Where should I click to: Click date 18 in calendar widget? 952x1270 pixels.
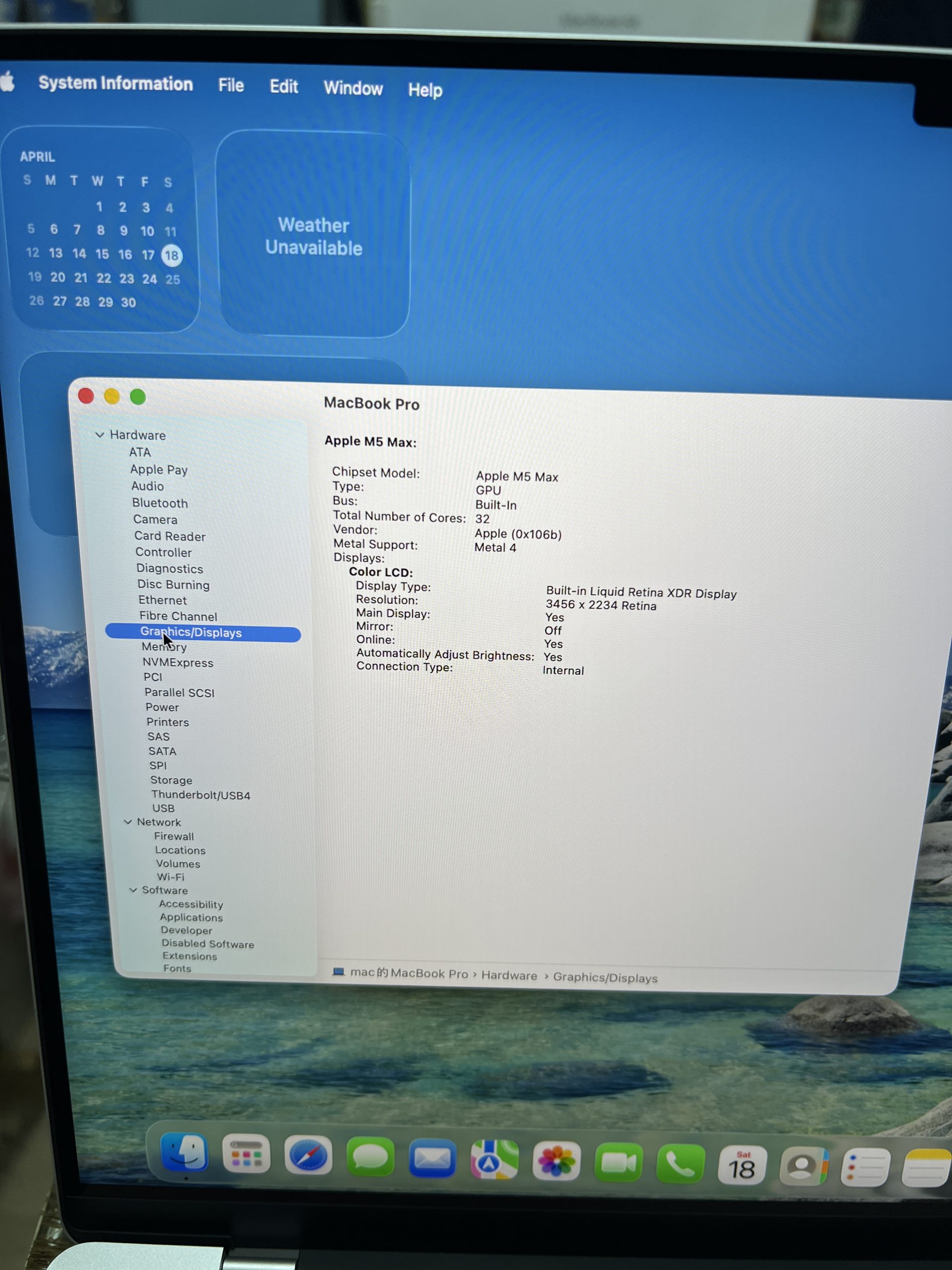coord(172,255)
